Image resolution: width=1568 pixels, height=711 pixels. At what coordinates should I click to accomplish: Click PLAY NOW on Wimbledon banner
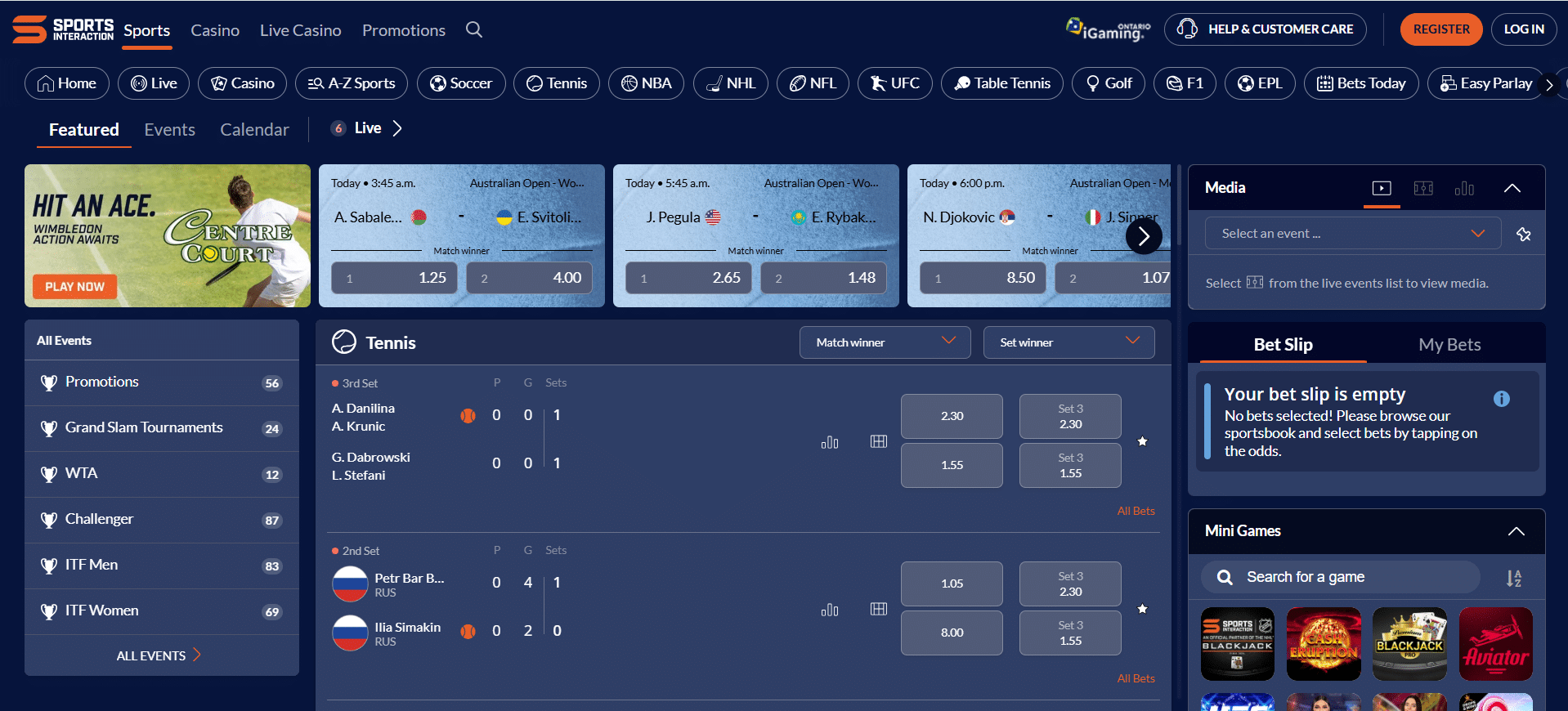75,287
